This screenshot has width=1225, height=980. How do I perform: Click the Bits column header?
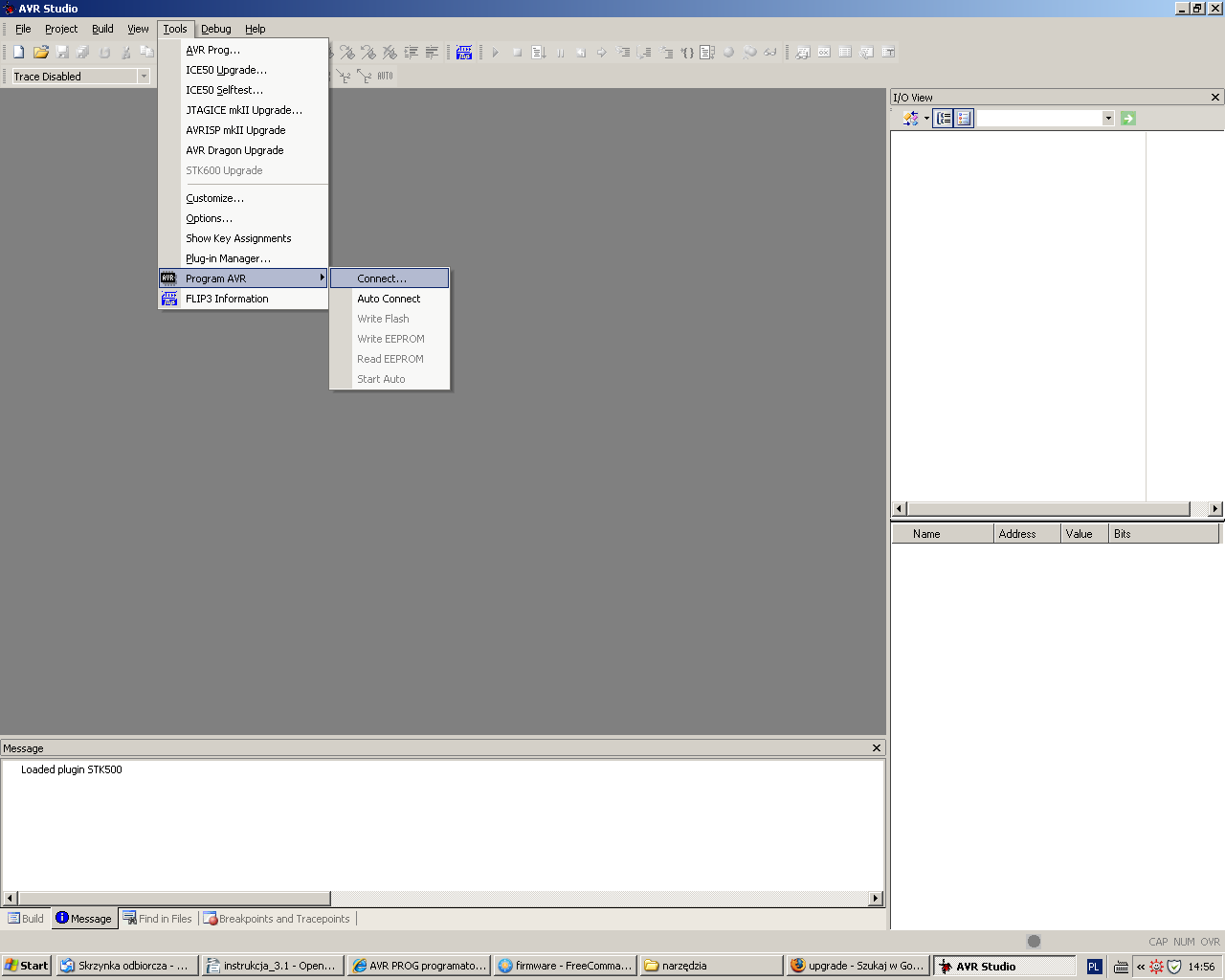click(1164, 534)
